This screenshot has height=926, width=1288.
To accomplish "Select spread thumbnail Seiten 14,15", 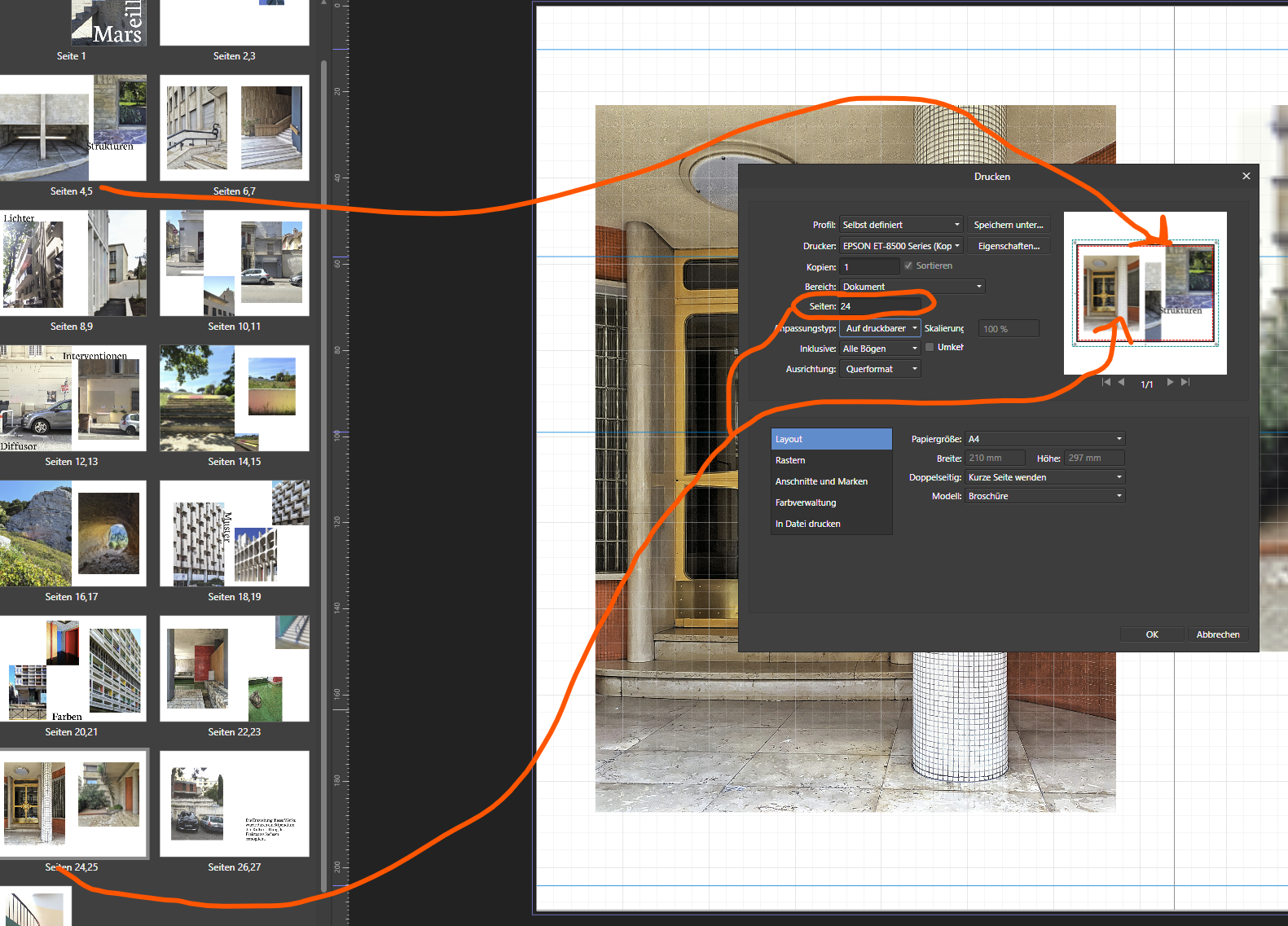I will click(x=235, y=398).
